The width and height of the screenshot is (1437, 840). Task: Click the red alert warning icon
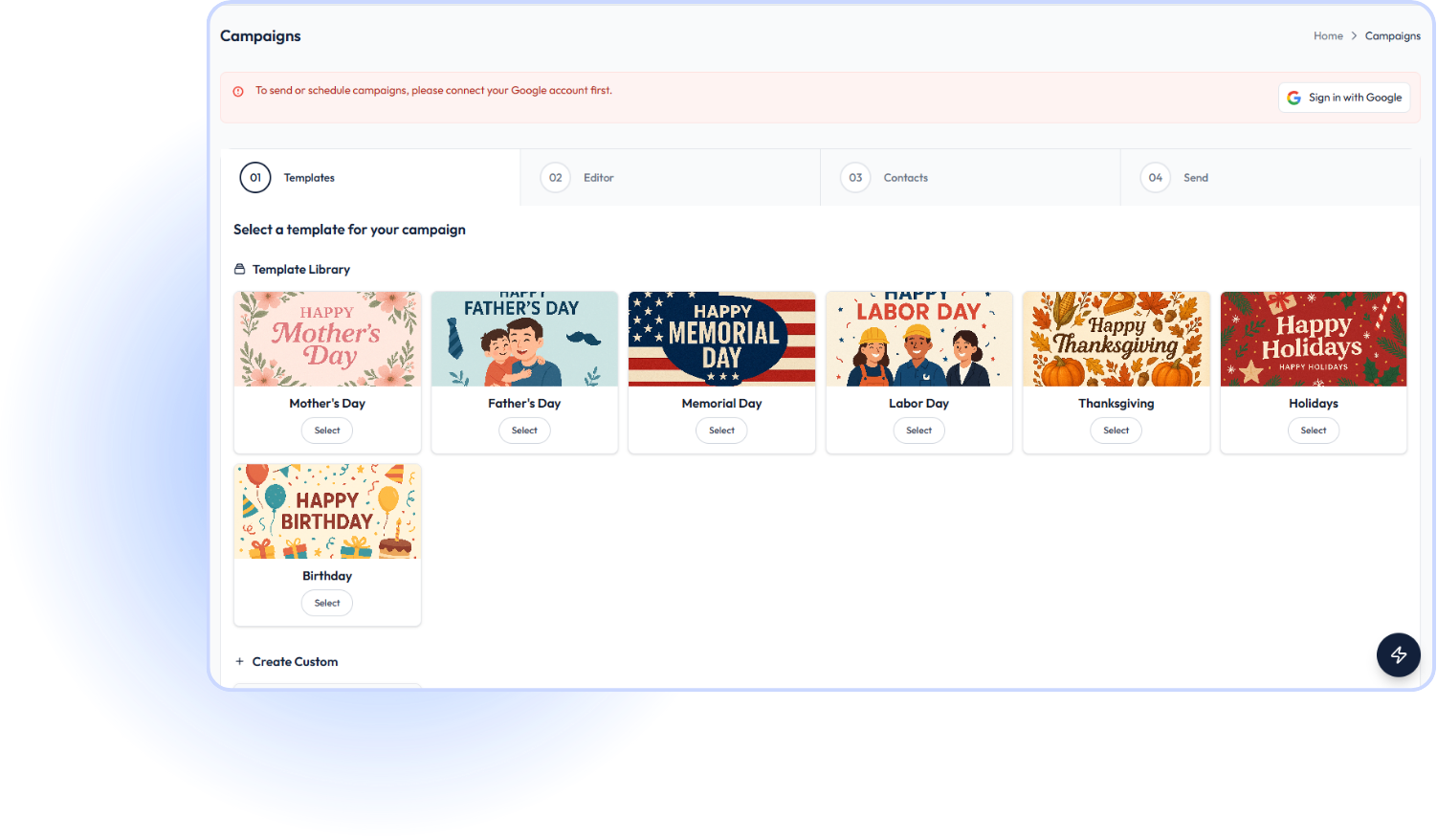pos(238,92)
